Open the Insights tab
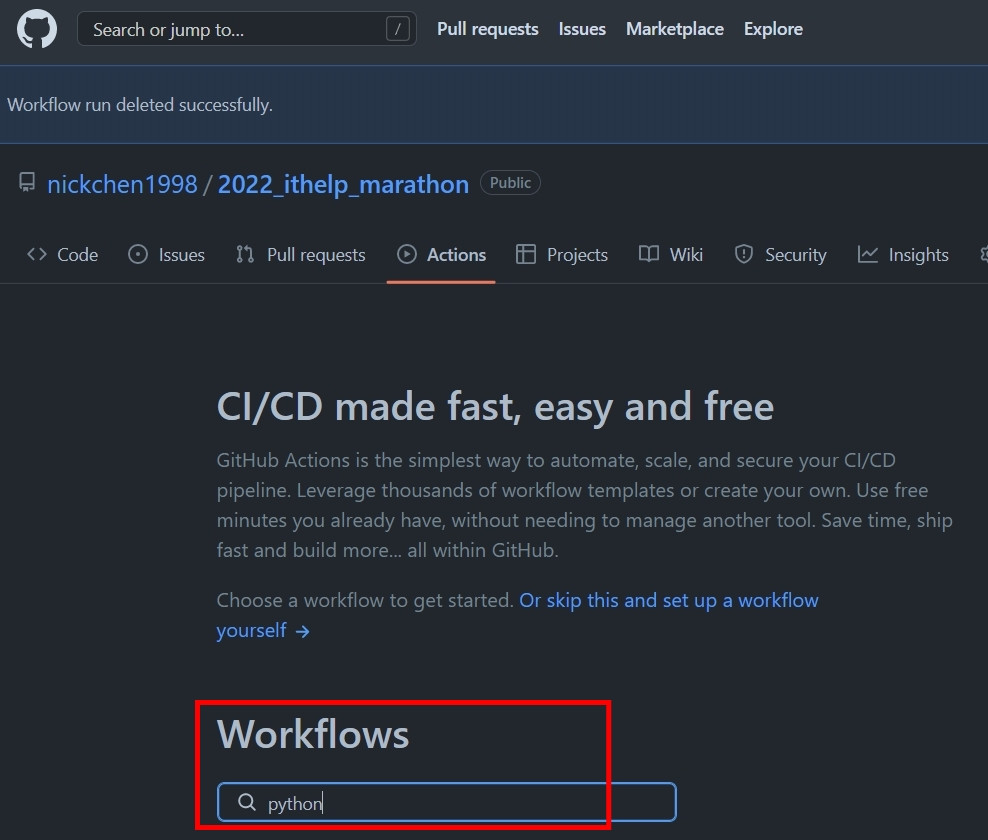The height and width of the screenshot is (840, 988). (x=903, y=255)
